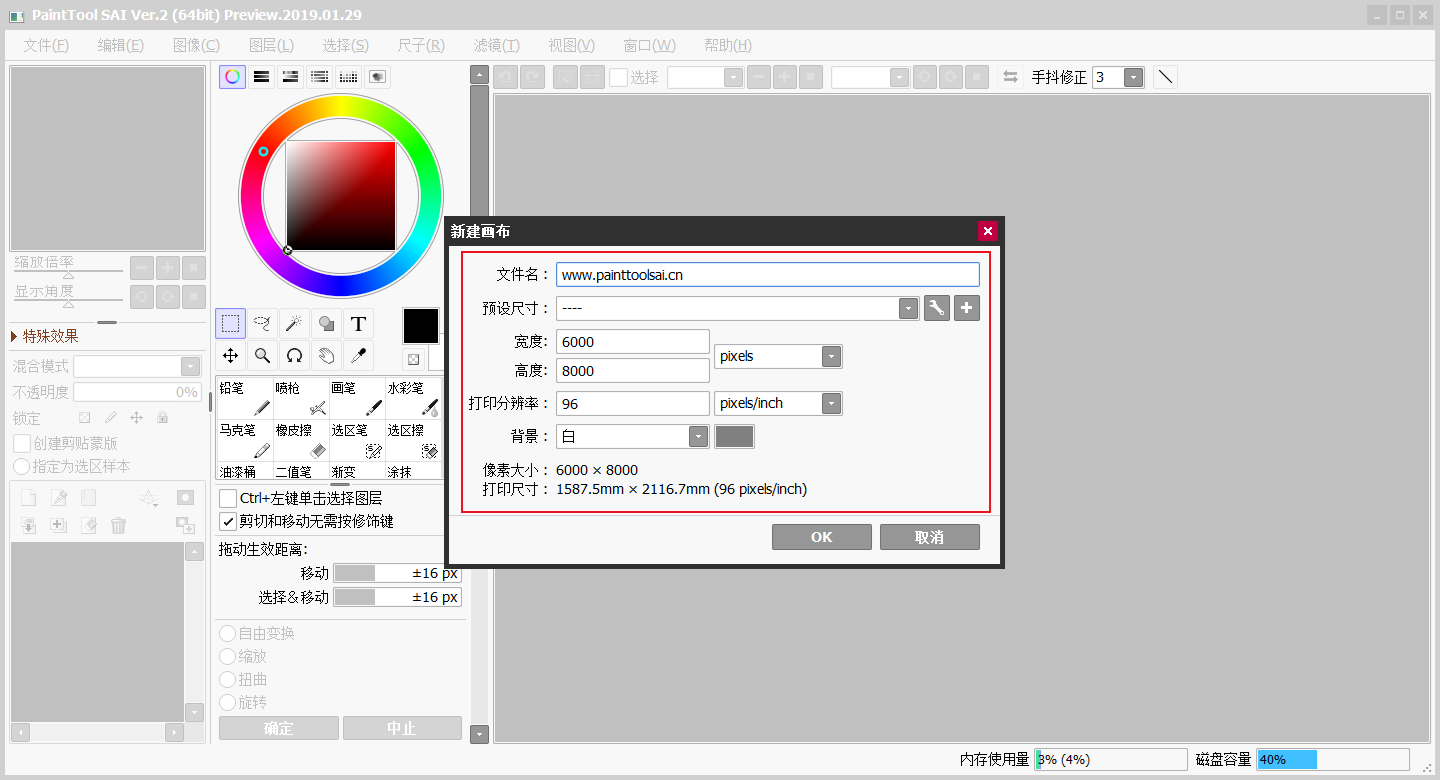The image size is (1440, 780).
Task: Close the 新建画布 dialog
Action: point(988,231)
